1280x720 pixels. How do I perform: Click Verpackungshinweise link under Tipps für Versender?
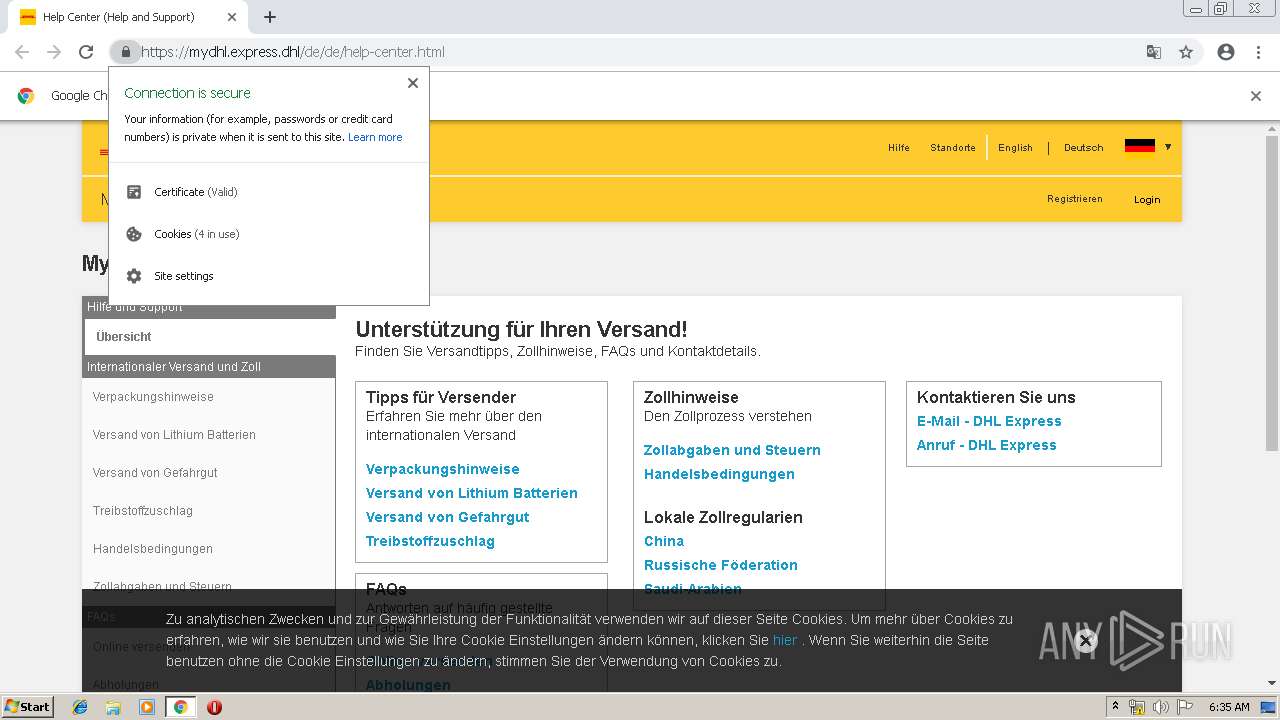click(443, 469)
